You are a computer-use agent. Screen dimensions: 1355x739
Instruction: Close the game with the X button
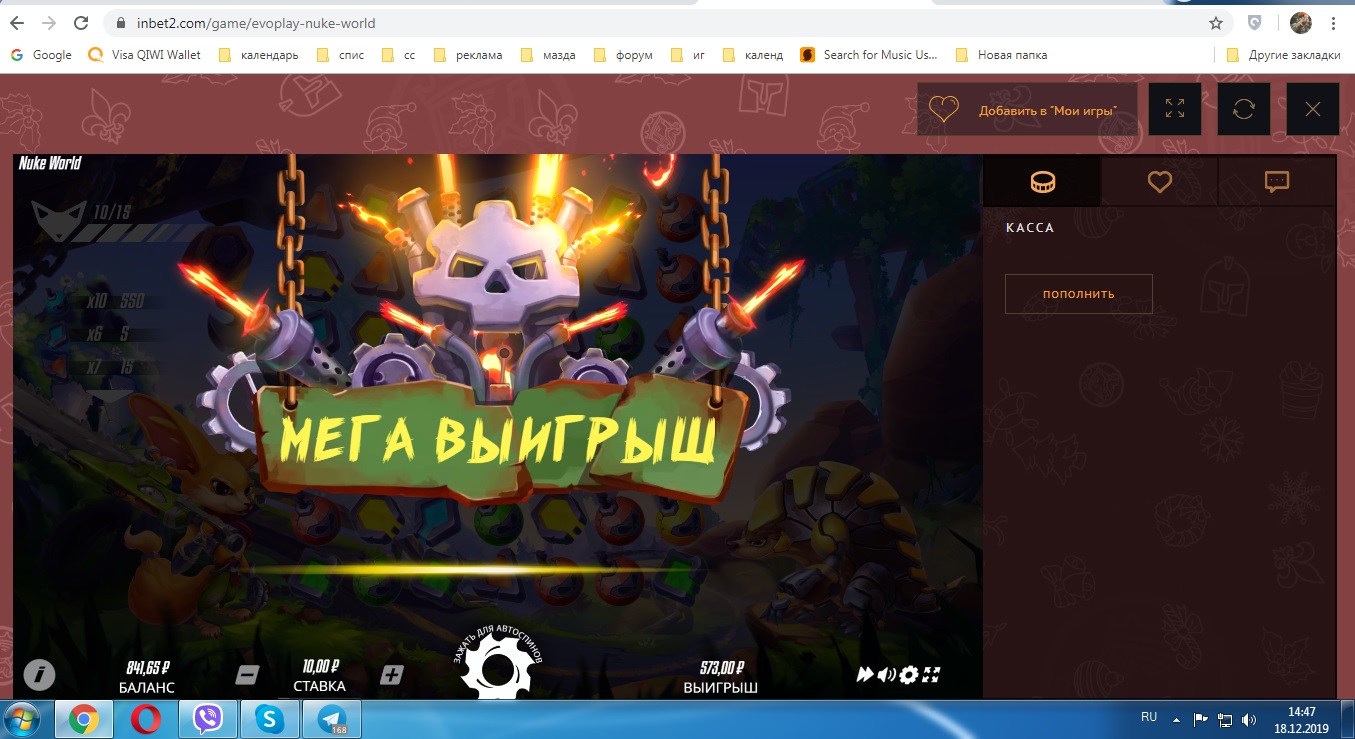pyautogui.click(x=1313, y=109)
